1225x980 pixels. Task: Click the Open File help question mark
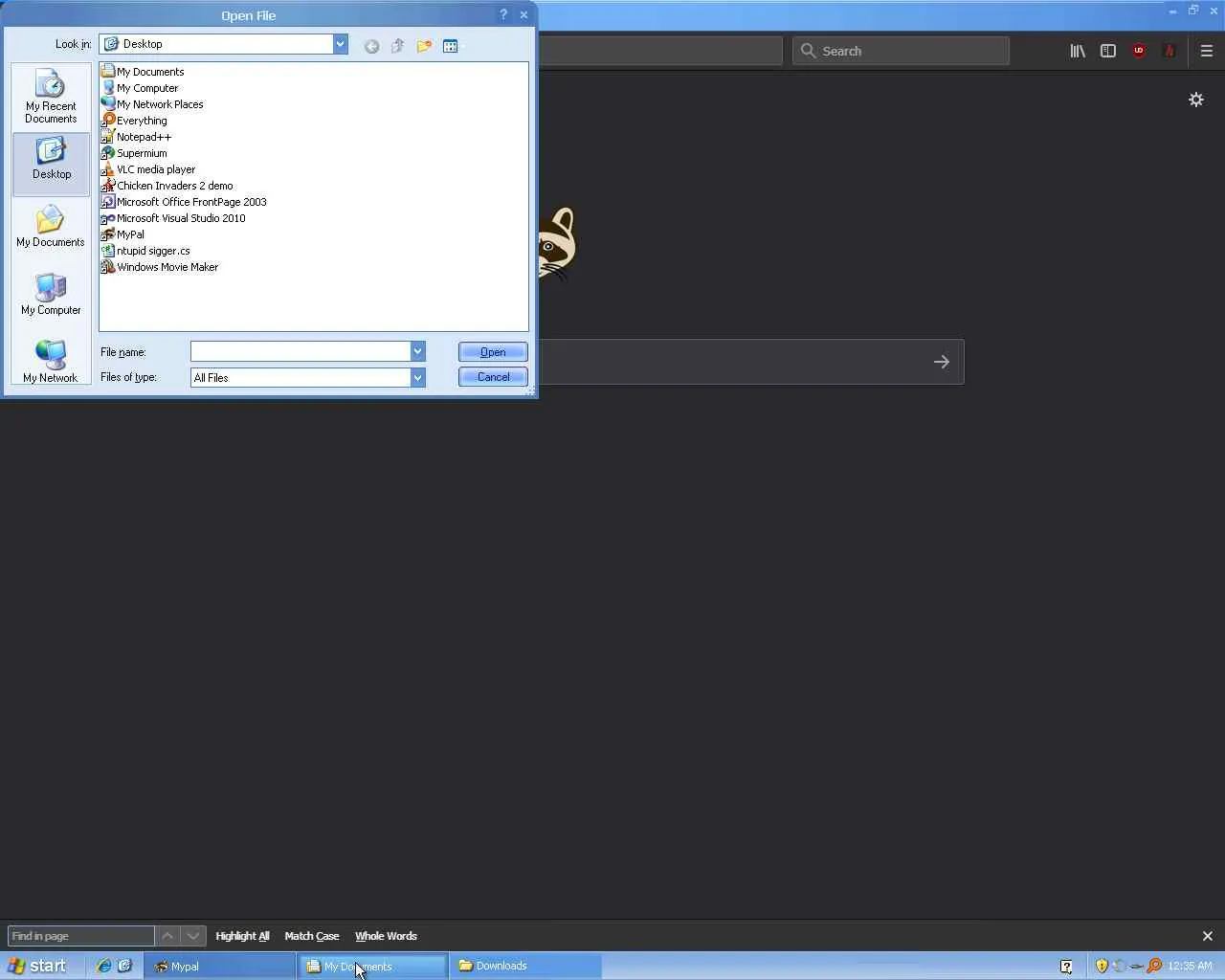click(x=503, y=14)
